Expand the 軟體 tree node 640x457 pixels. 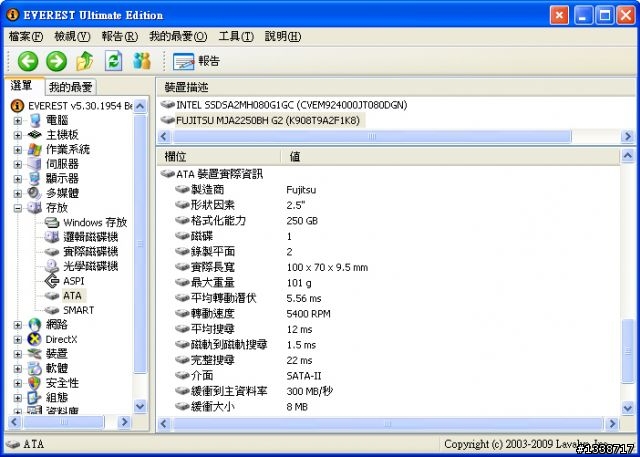point(18,368)
